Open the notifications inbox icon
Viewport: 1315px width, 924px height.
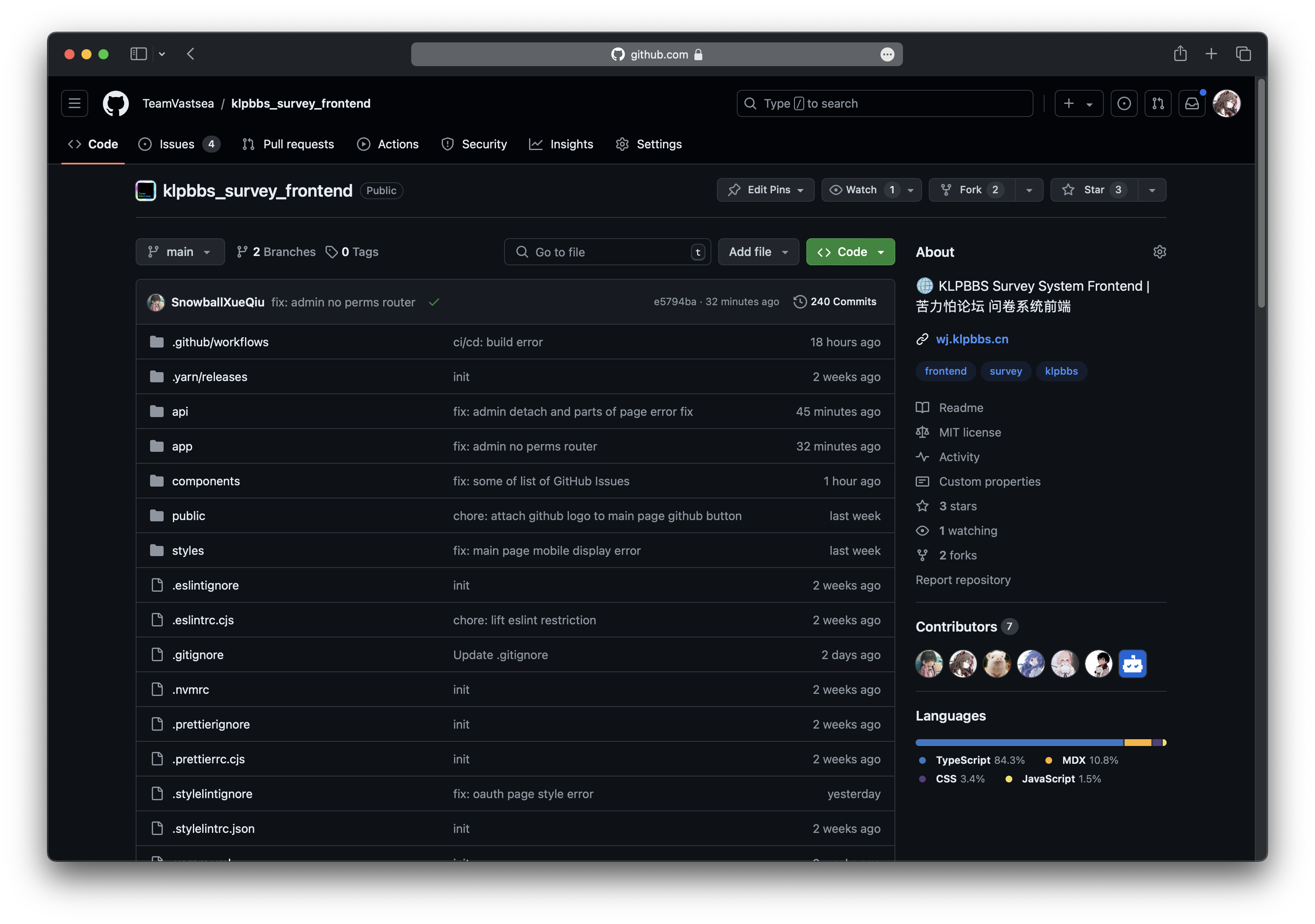coord(1192,103)
